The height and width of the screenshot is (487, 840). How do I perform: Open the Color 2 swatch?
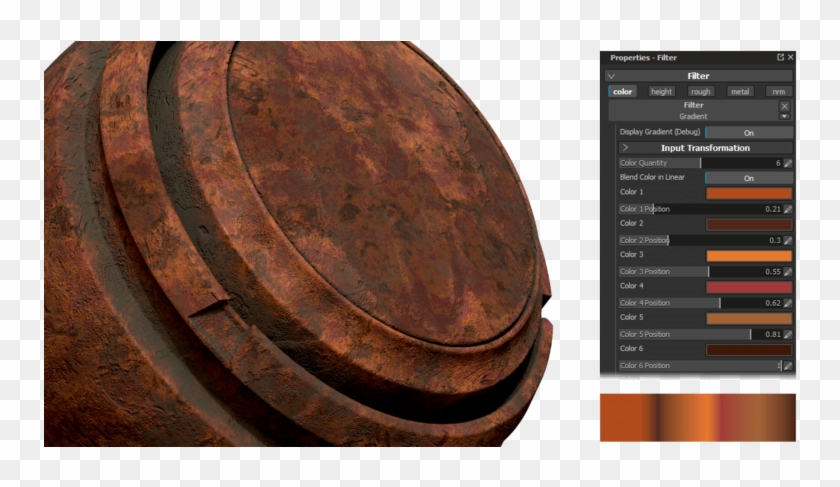click(x=749, y=224)
